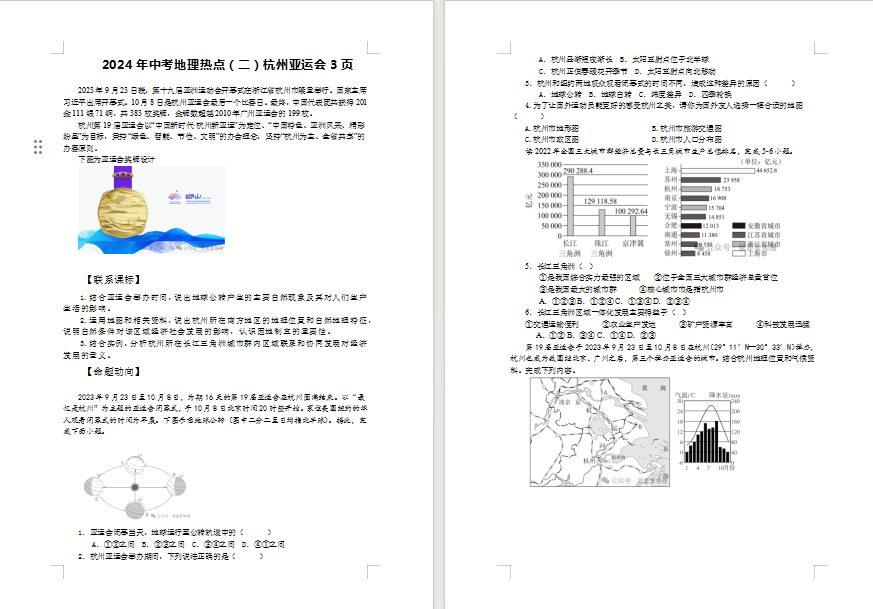Click the axis label 京津冀
Viewport: 873px width, 609px height.
click(633, 244)
